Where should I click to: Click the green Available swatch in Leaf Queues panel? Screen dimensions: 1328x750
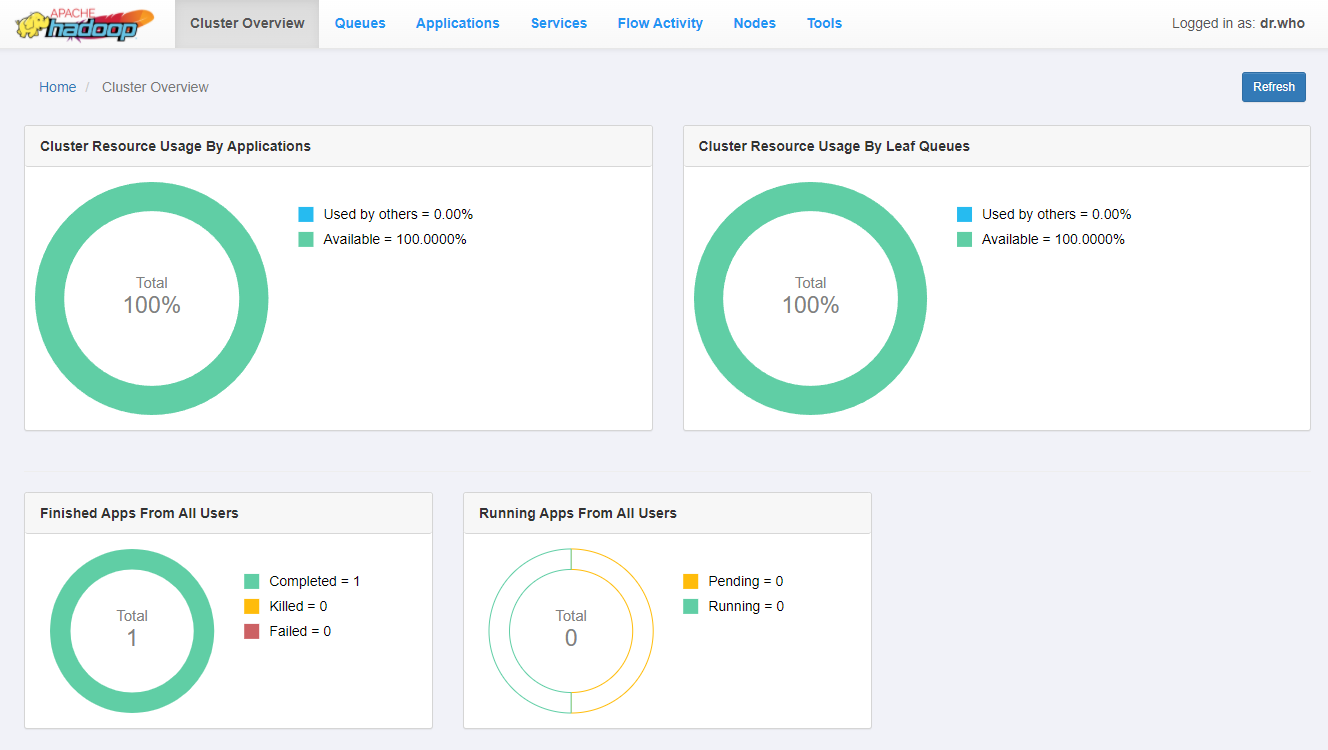[964, 239]
